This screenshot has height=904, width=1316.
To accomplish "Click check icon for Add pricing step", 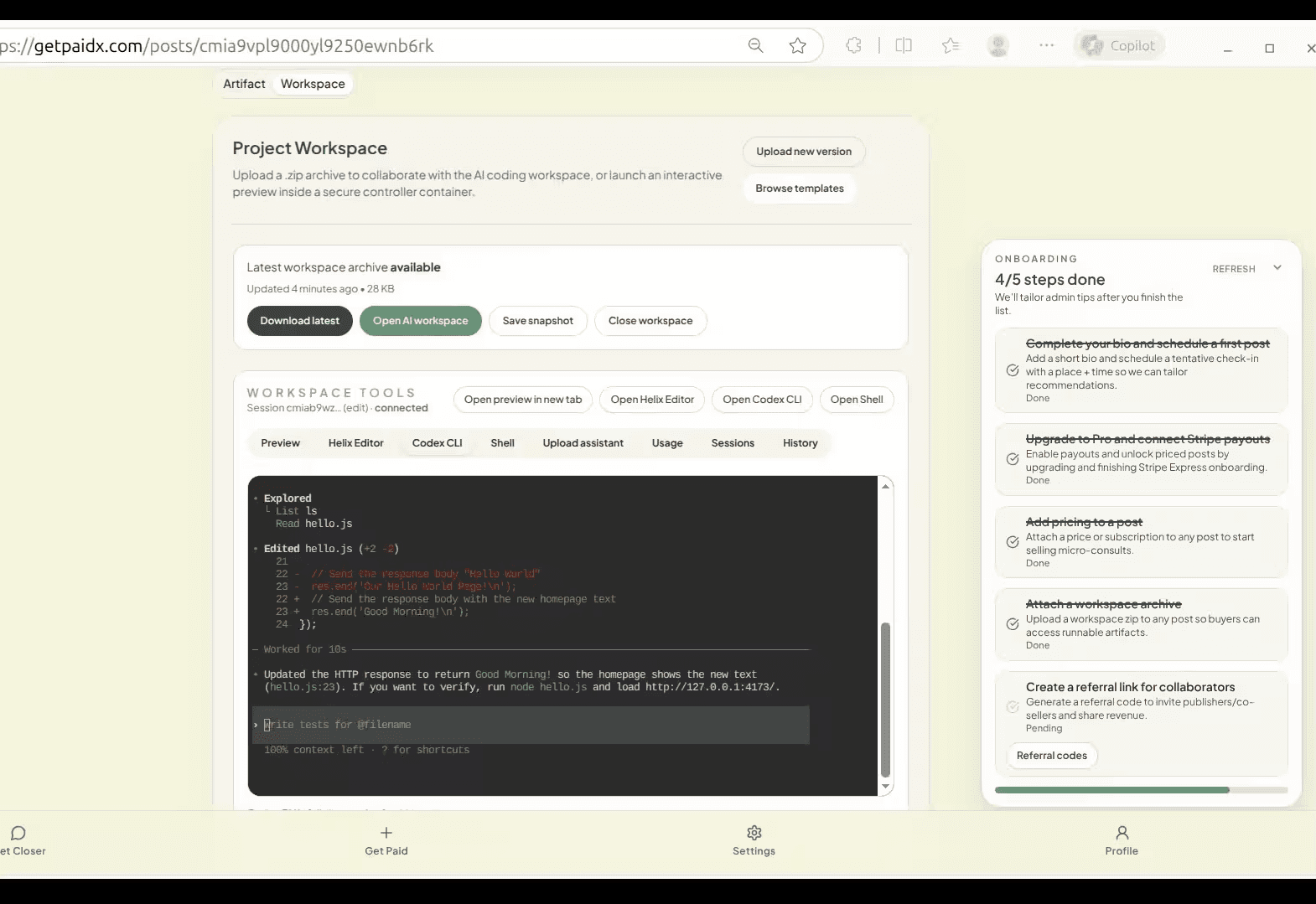I will pyautogui.click(x=1013, y=542).
